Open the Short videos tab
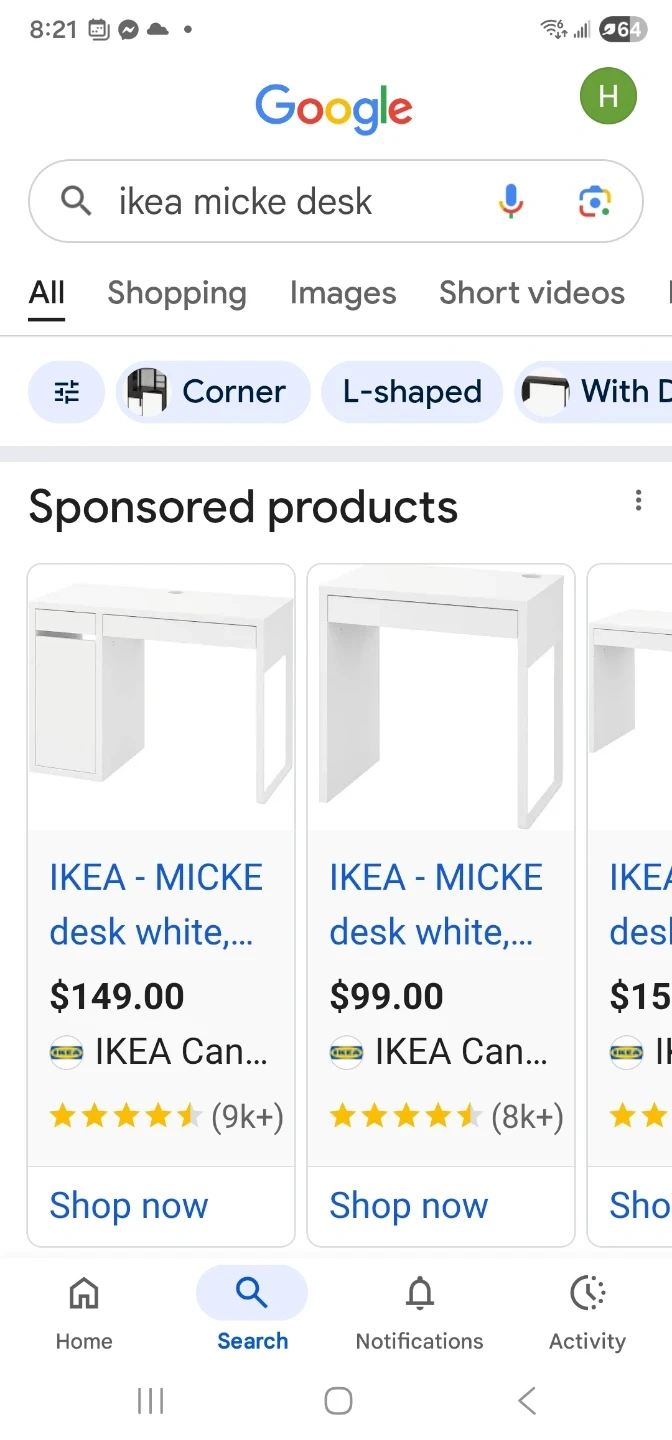Screen dimensions: 672x1440 pos(532,293)
